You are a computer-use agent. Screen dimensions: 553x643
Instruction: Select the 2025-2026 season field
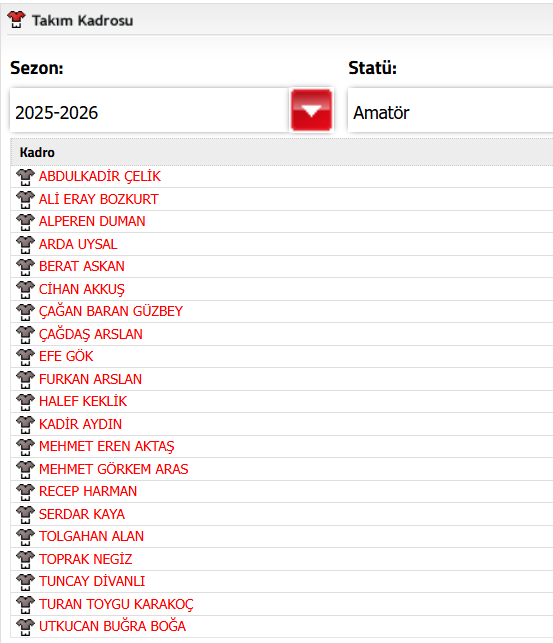coord(150,110)
